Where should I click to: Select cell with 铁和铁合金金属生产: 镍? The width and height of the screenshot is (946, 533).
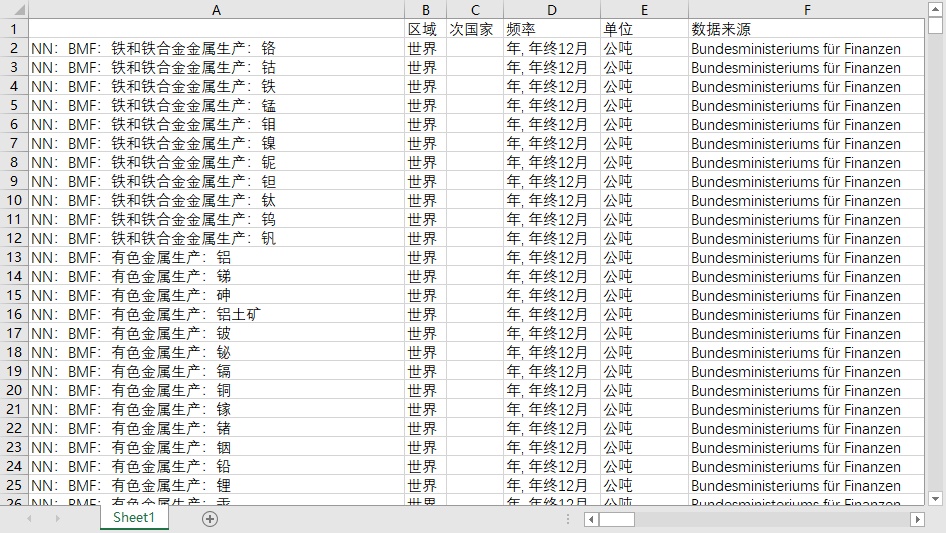pyautogui.click(x=217, y=143)
